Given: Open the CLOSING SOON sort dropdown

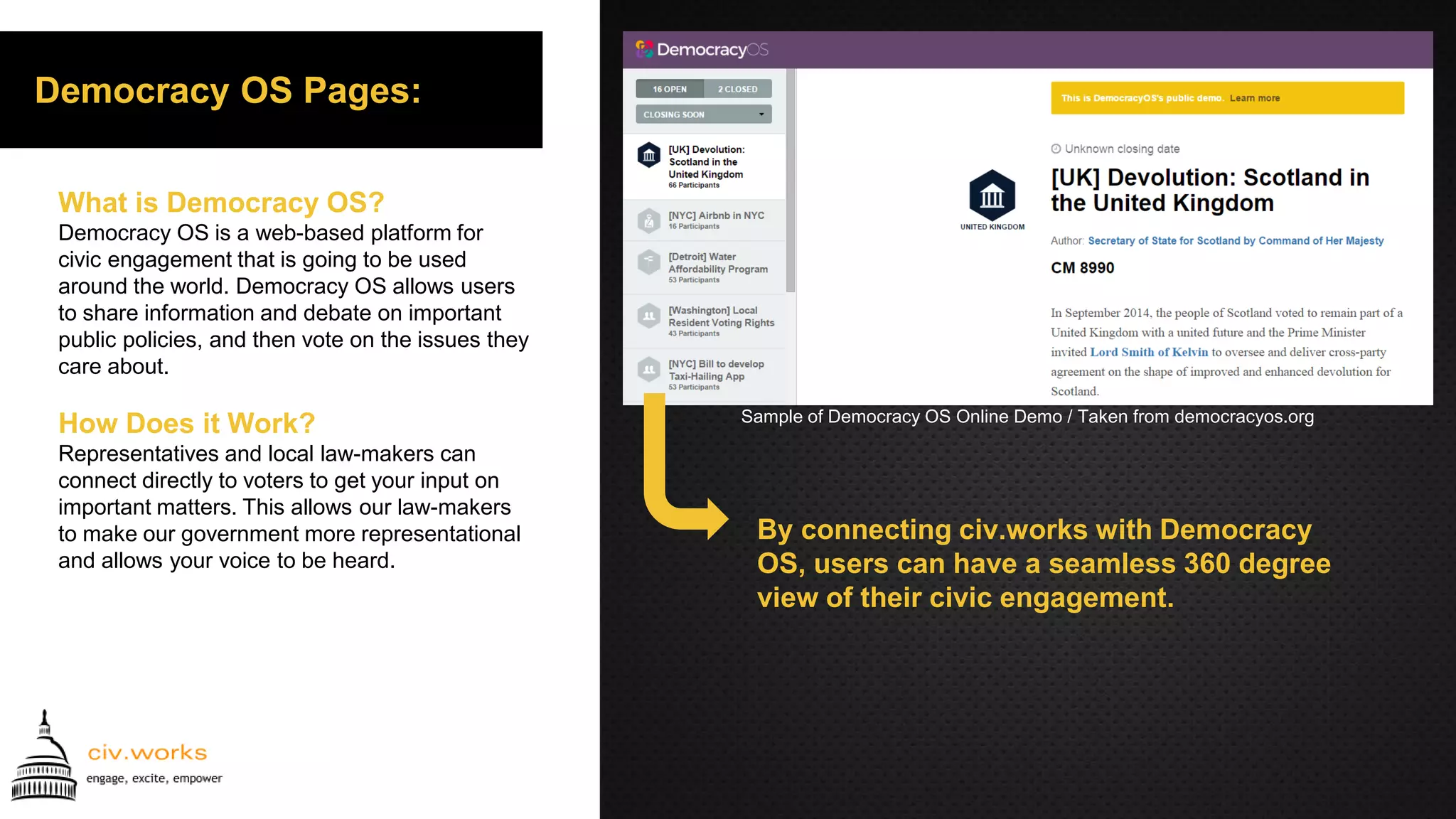Looking at the screenshot, I should coord(704,114).
